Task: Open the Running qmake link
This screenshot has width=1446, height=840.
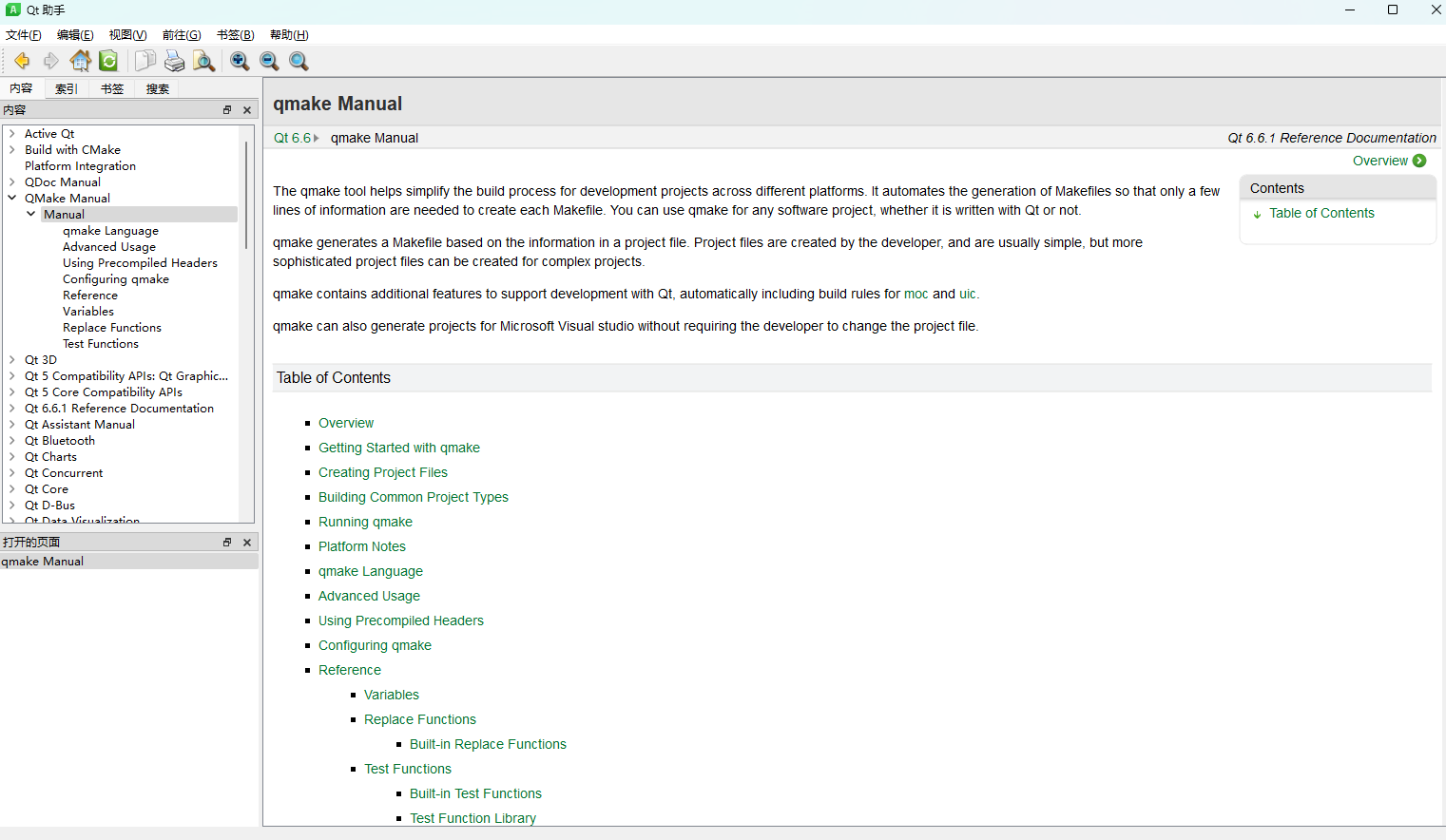Action: pyautogui.click(x=365, y=522)
